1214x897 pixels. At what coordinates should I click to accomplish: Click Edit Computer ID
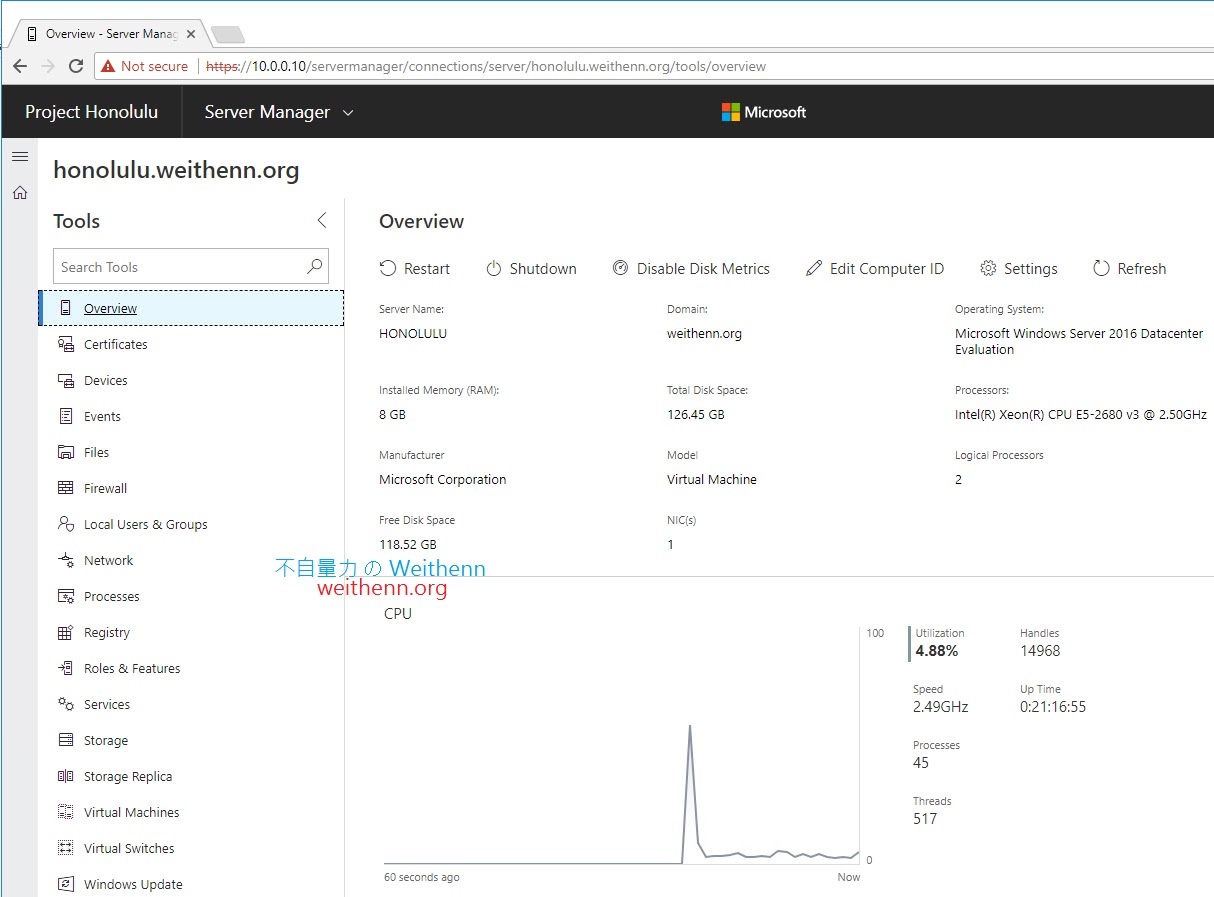875,268
